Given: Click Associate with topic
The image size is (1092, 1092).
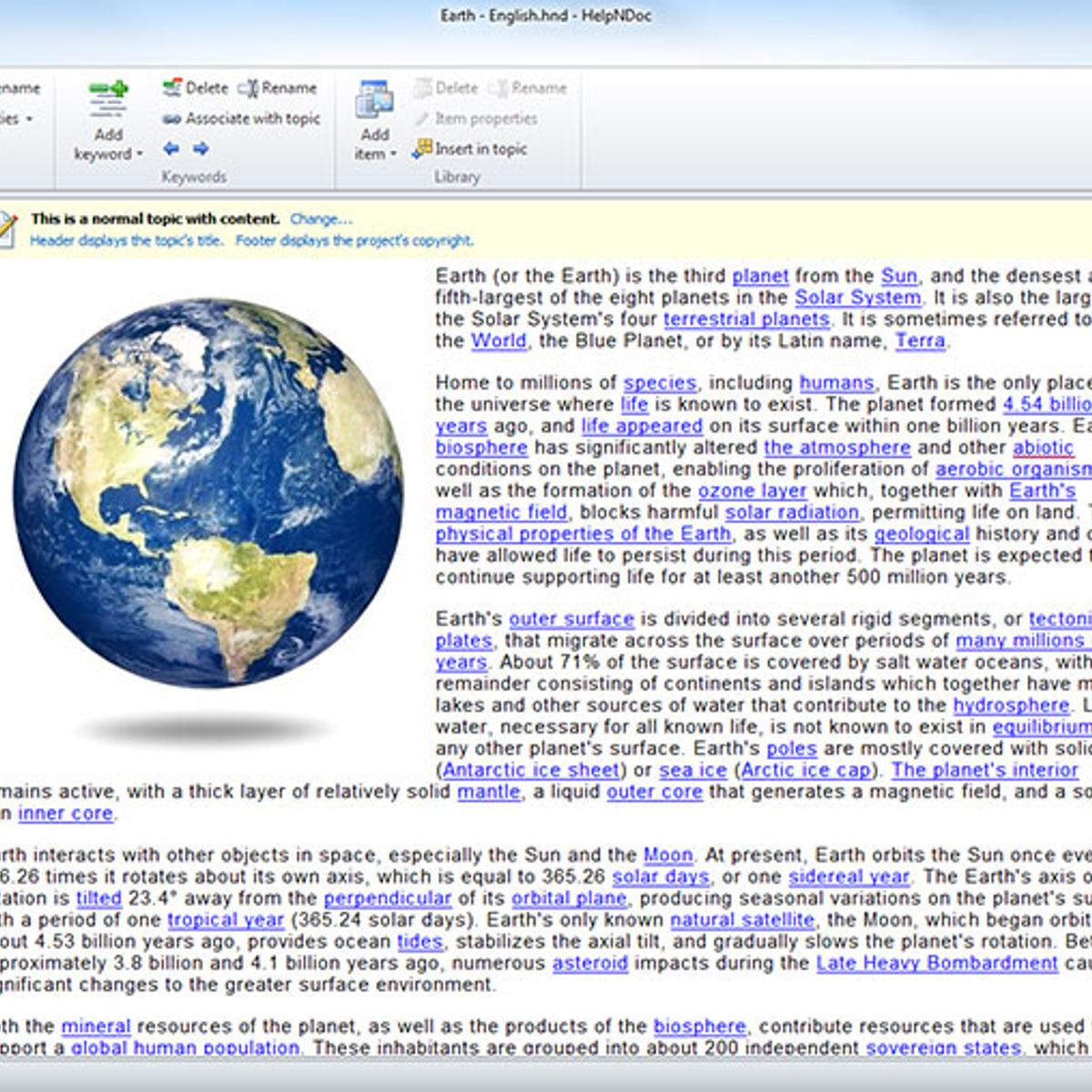Looking at the screenshot, I should [x=242, y=118].
